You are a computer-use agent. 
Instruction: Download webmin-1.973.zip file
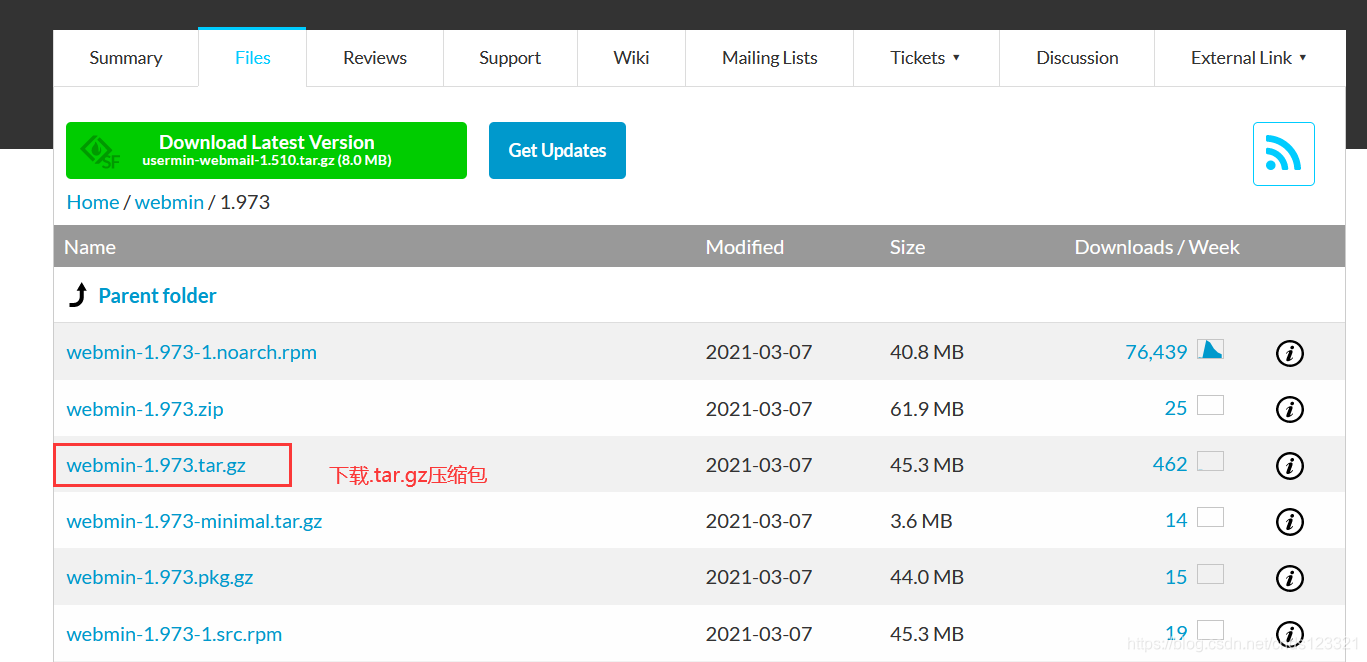[x=145, y=409]
